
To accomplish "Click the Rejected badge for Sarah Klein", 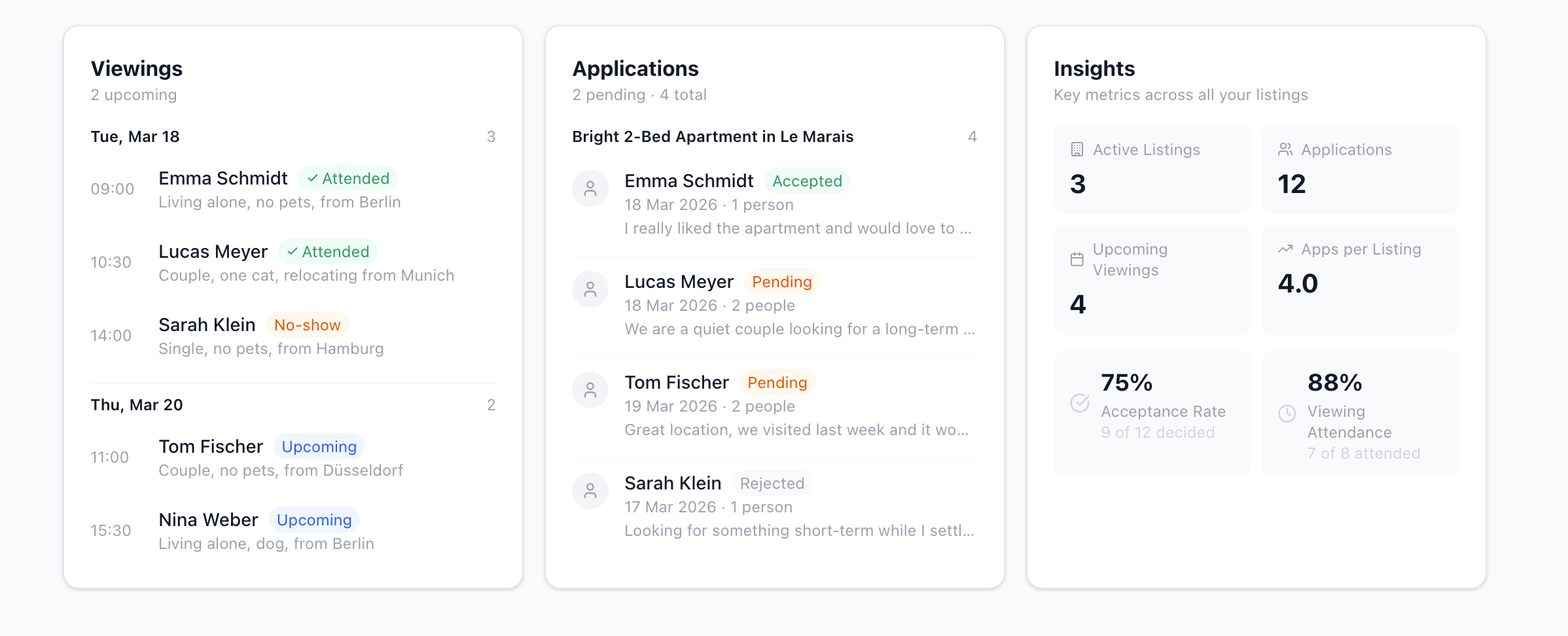I will coord(772,484).
